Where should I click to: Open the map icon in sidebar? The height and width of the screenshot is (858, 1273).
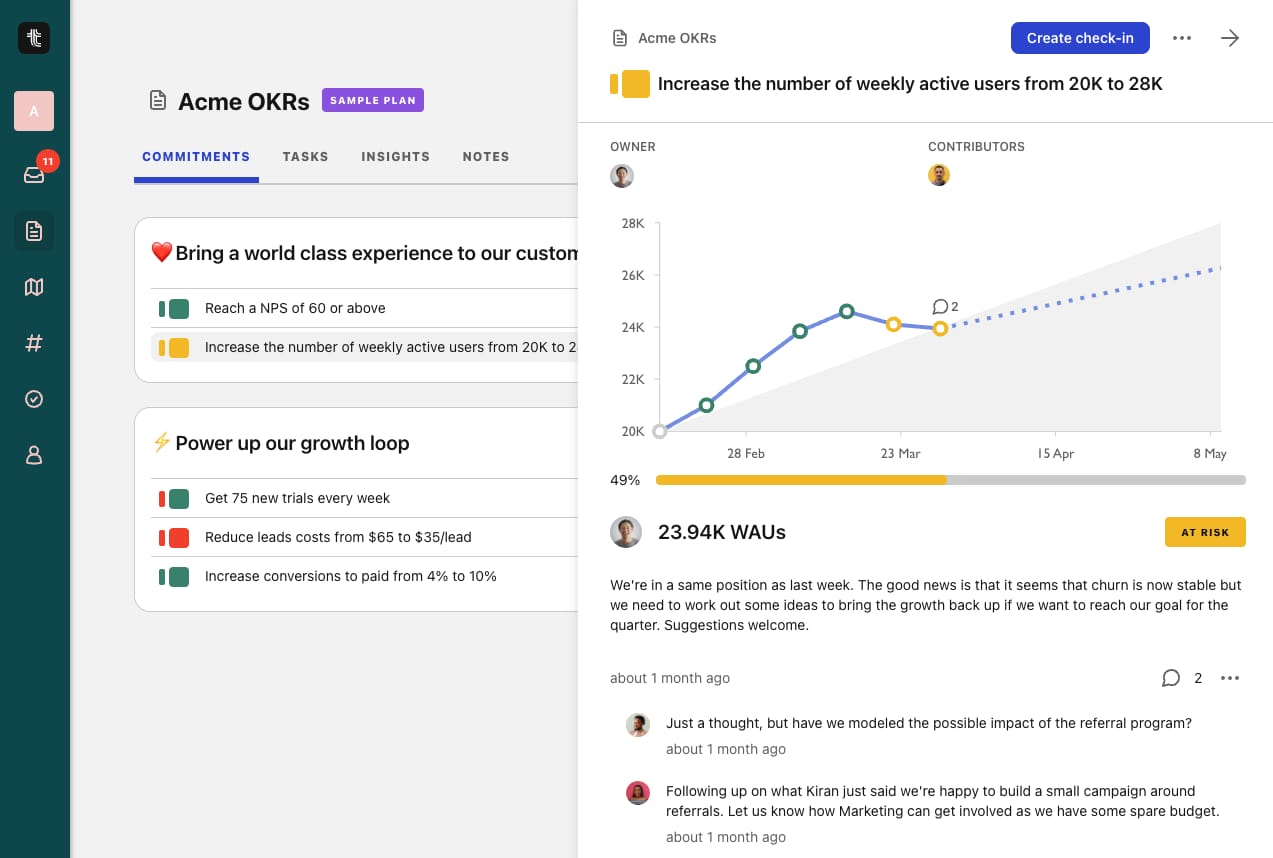34,287
